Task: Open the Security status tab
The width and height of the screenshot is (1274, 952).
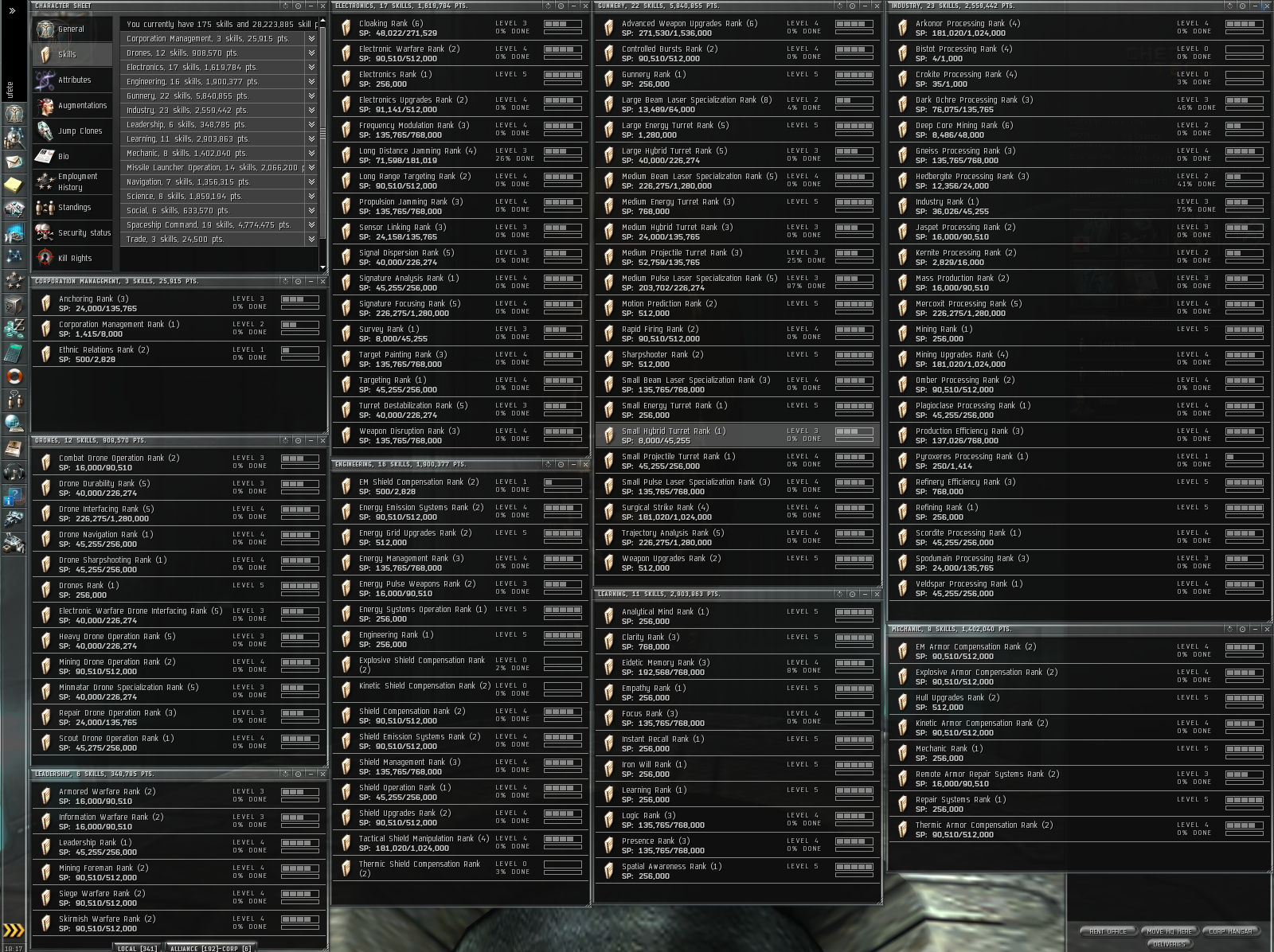Action: pos(73,233)
